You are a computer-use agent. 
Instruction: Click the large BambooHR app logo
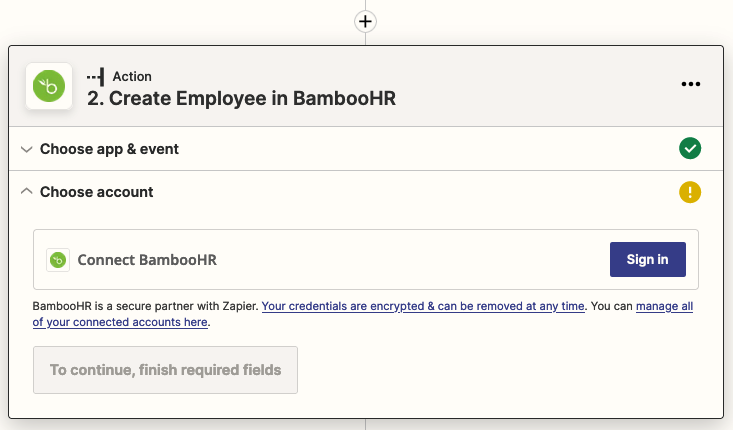click(48, 87)
